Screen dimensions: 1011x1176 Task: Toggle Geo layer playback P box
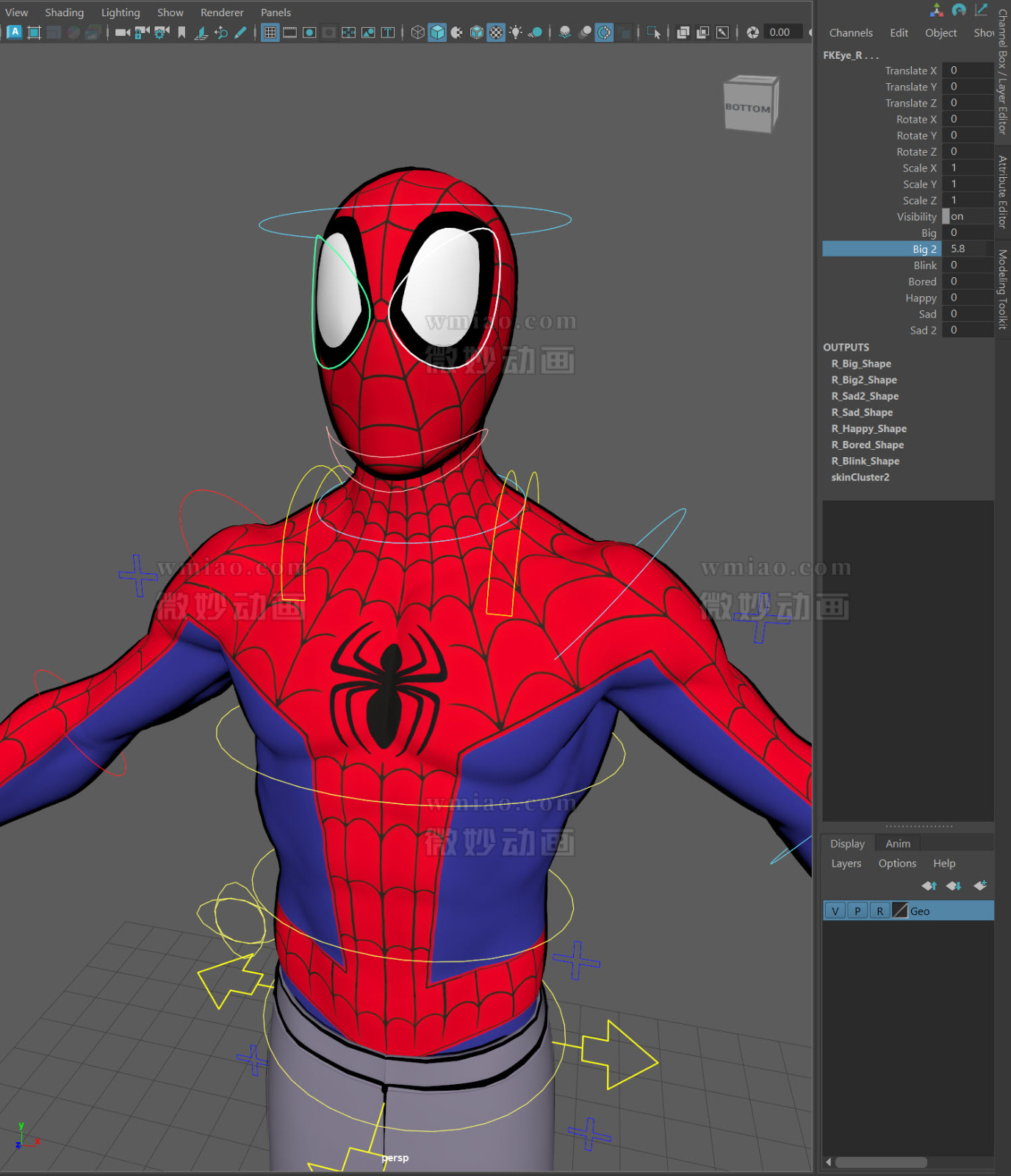point(857,911)
